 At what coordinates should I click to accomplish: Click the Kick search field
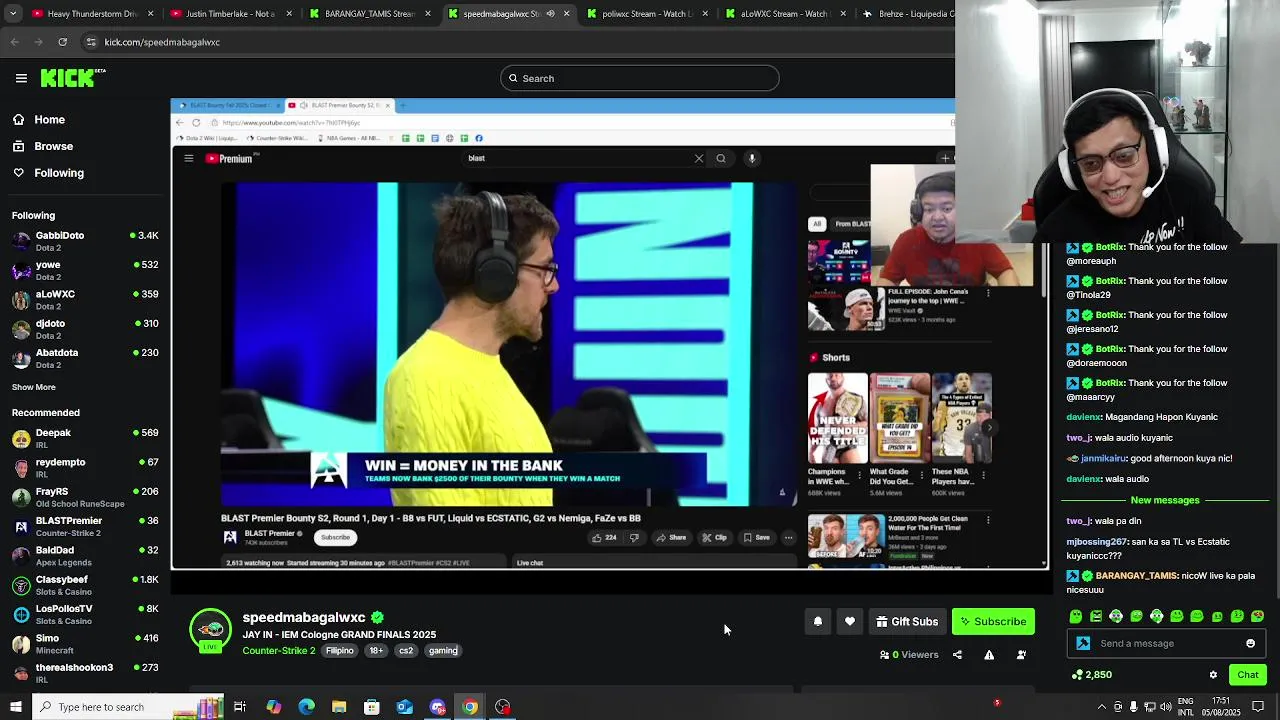640,78
